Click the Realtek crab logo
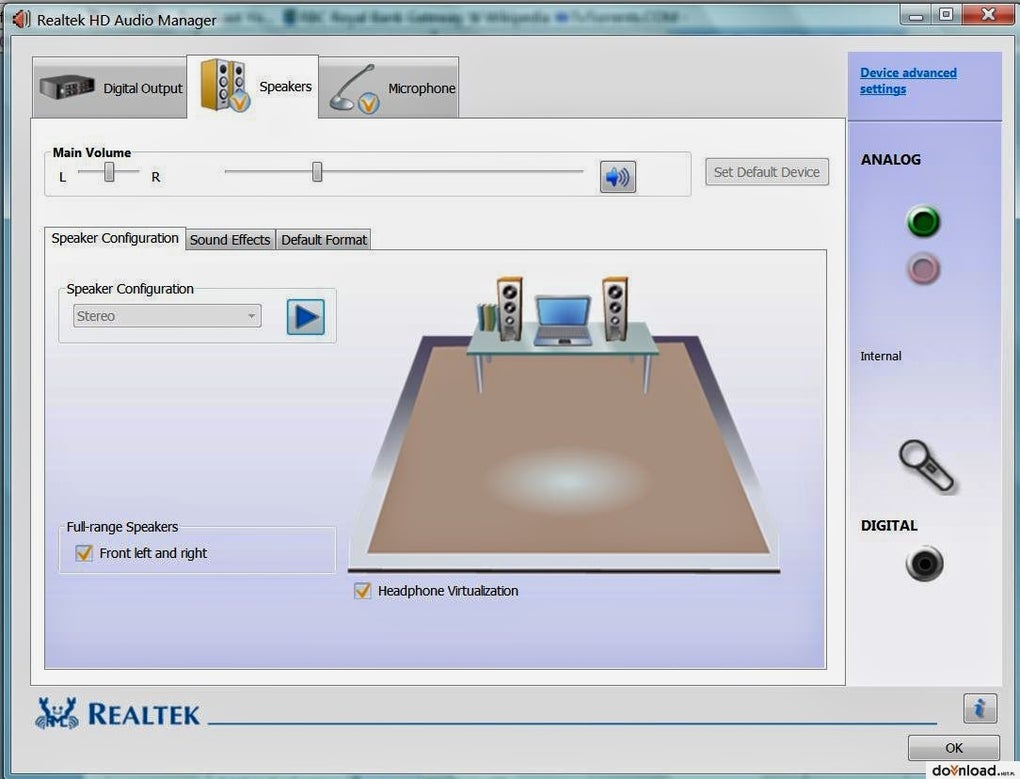 click(x=57, y=713)
